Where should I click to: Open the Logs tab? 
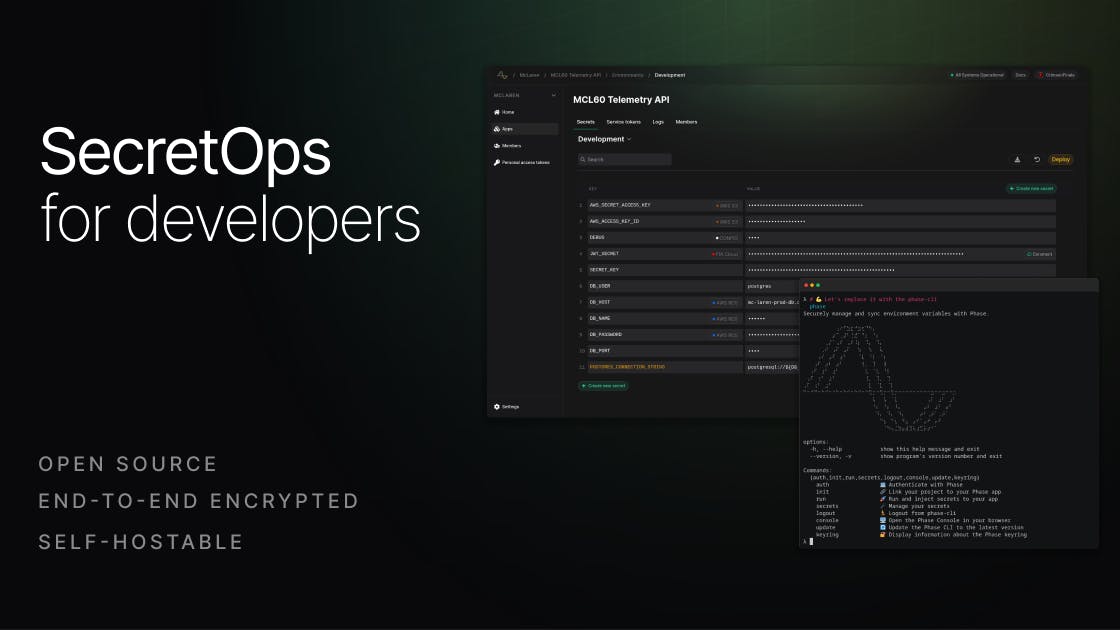point(658,122)
